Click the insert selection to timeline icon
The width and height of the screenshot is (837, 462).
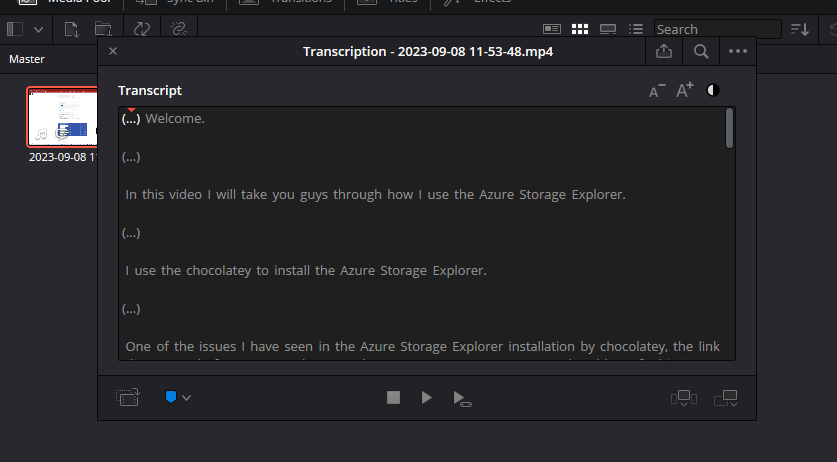684,398
